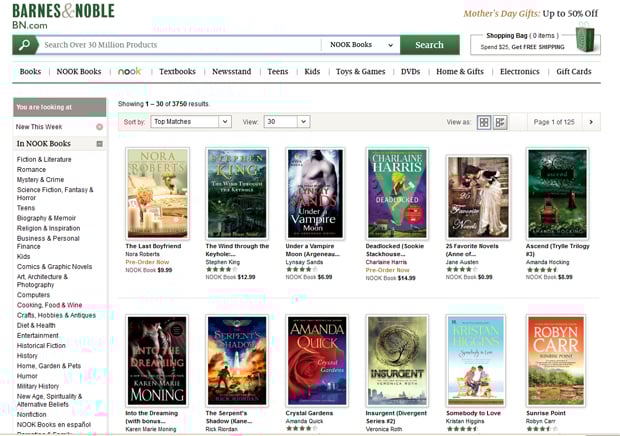The height and width of the screenshot is (436, 620).
Task: Click the Amanda Hocking author link
Action: tap(547, 262)
